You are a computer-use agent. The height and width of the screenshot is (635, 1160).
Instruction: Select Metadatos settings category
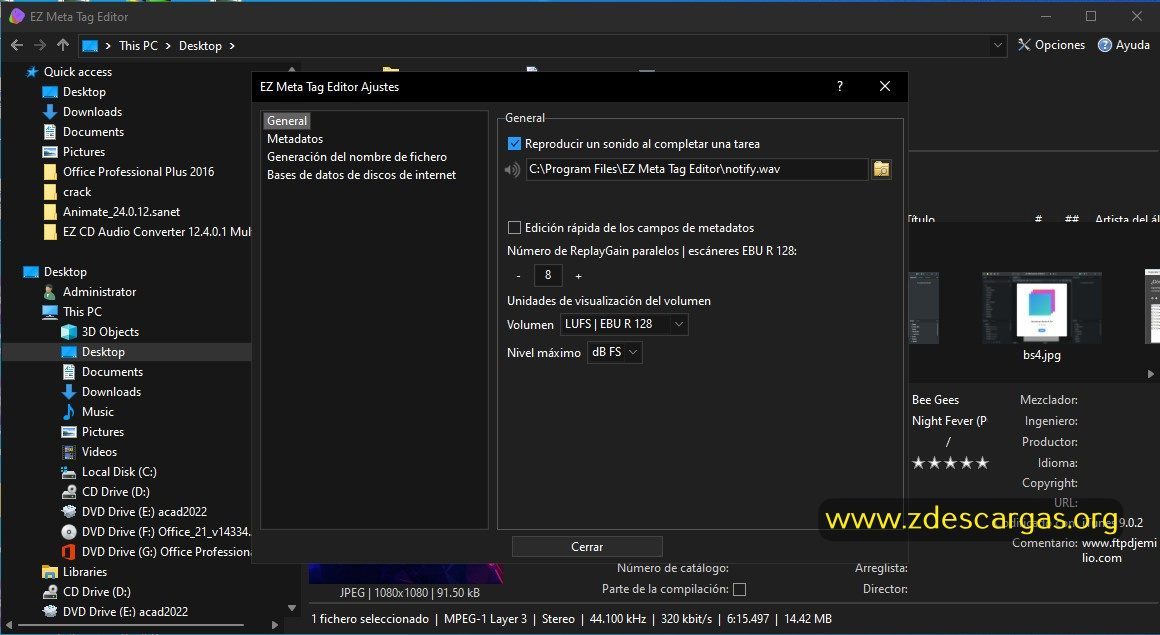295,139
